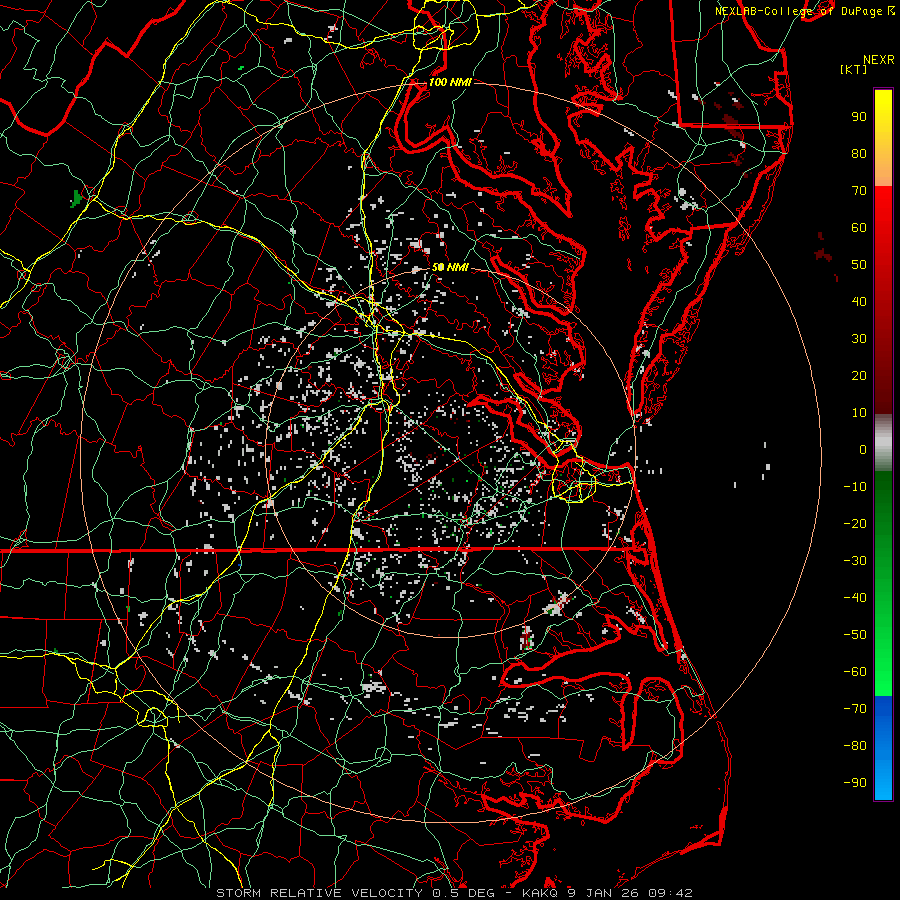Click the positive 60 knot scale label
The height and width of the screenshot is (900, 900).
point(859,227)
